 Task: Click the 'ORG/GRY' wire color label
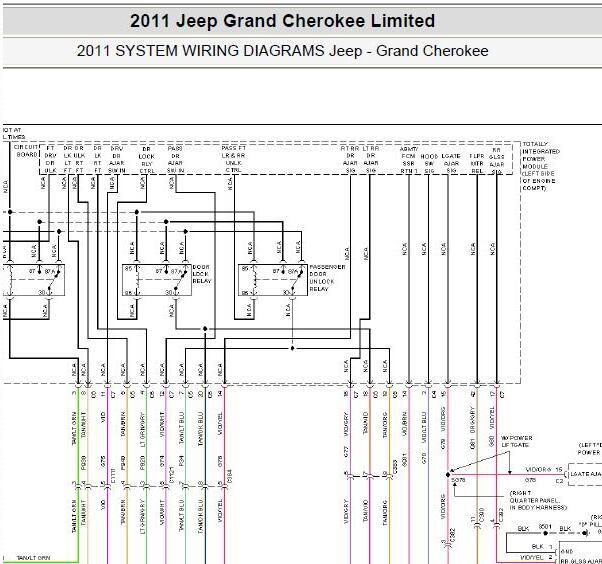(x=473, y=419)
